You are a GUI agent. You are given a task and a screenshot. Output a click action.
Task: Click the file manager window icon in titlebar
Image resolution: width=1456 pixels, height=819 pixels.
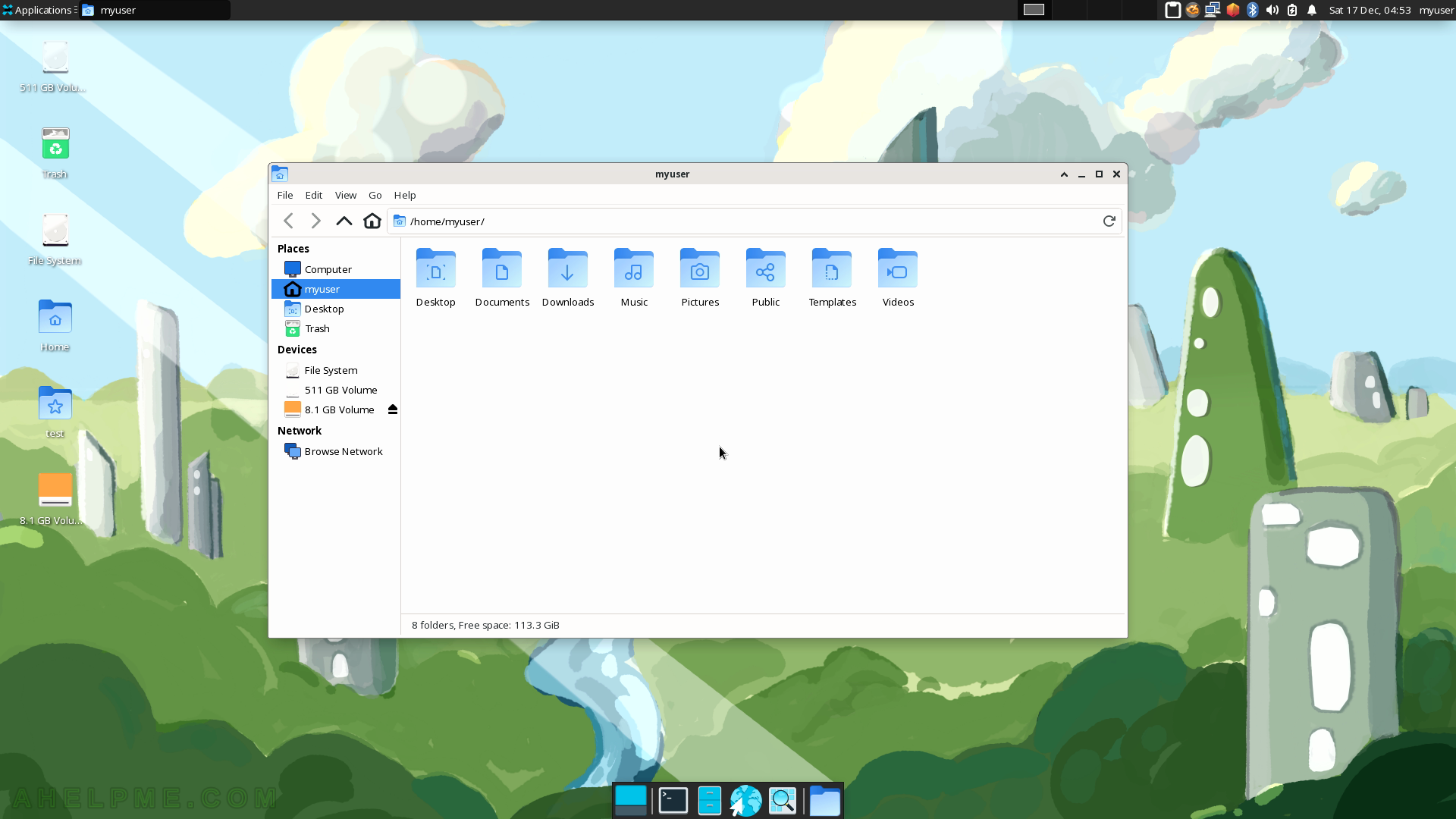point(280,174)
